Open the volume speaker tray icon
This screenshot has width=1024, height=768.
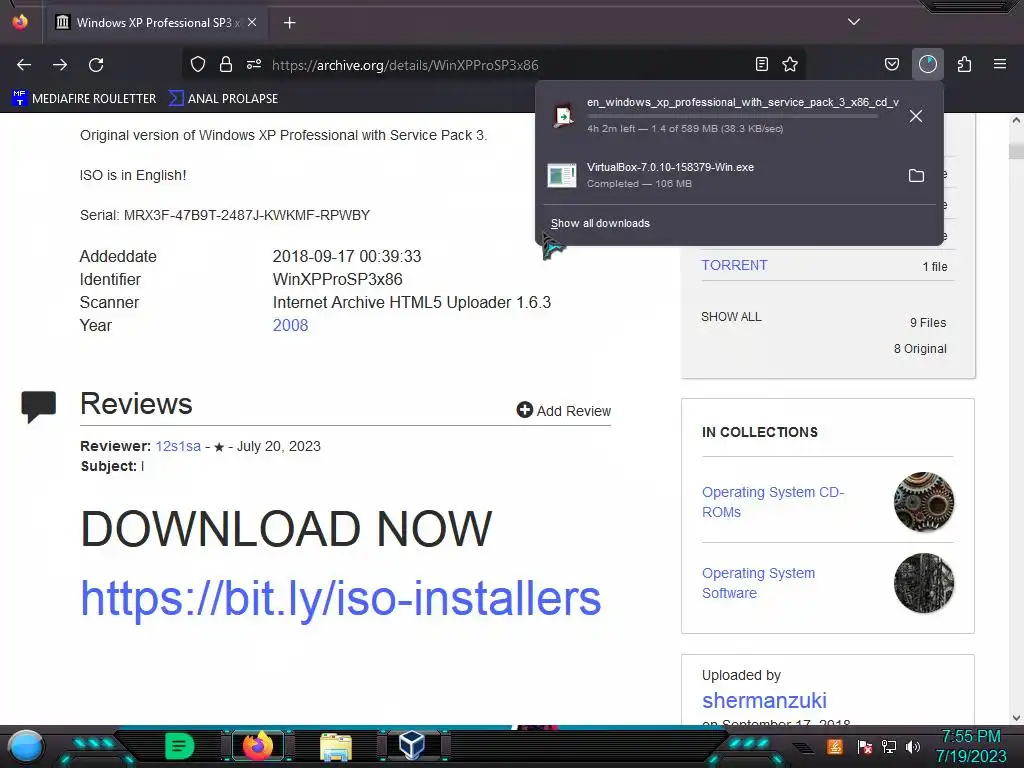point(913,746)
